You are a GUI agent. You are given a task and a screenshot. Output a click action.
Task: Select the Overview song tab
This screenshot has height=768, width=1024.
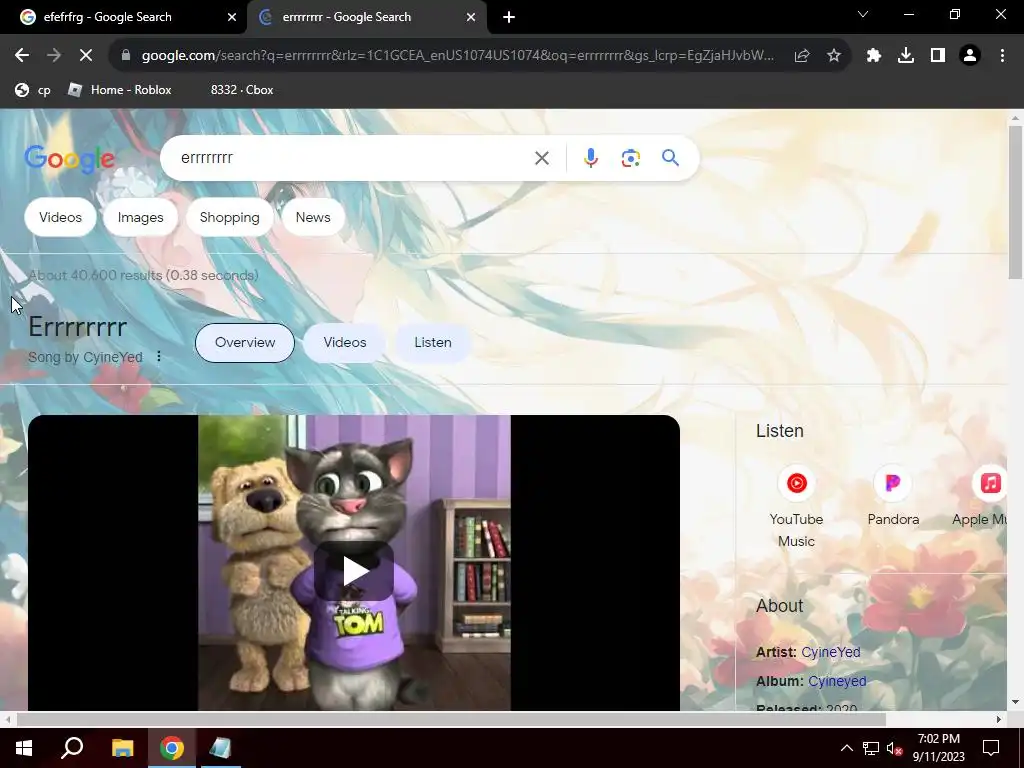245,343
